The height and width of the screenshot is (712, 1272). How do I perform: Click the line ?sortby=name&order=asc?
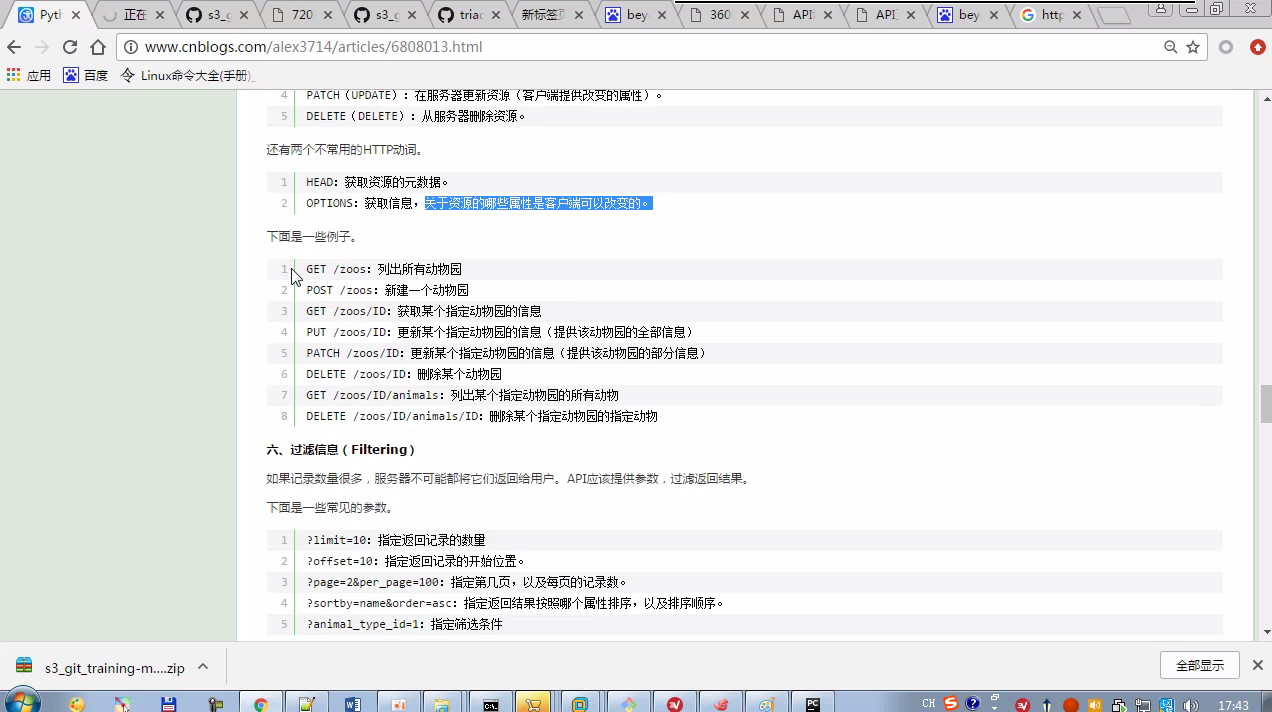pos(515,603)
